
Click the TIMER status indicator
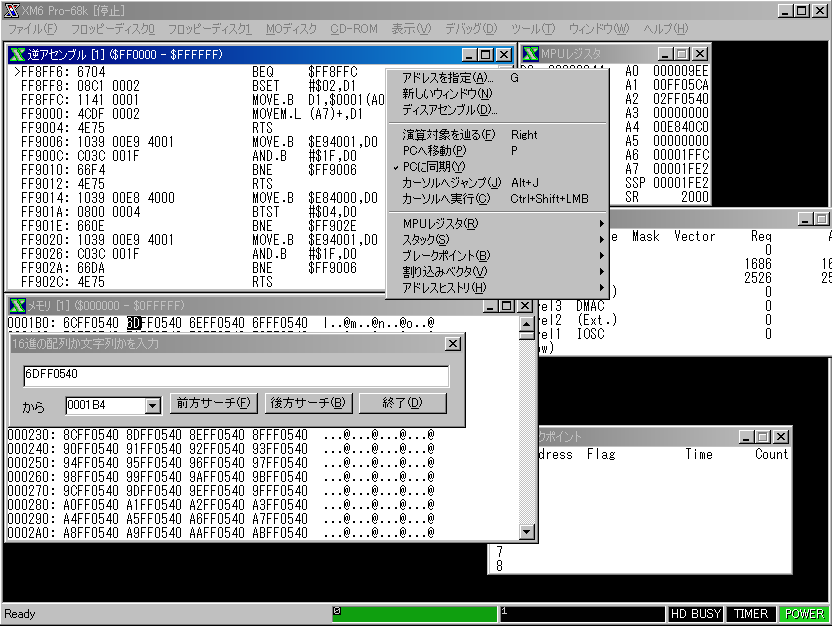(x=751, y=614)
